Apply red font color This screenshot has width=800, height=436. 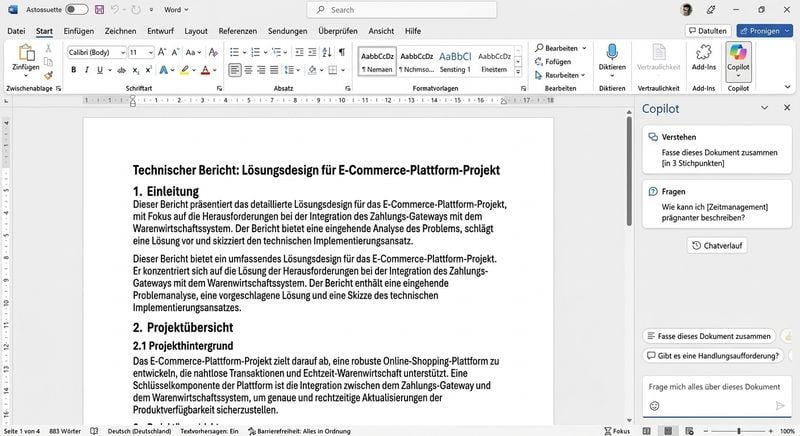tap(205, 70)
